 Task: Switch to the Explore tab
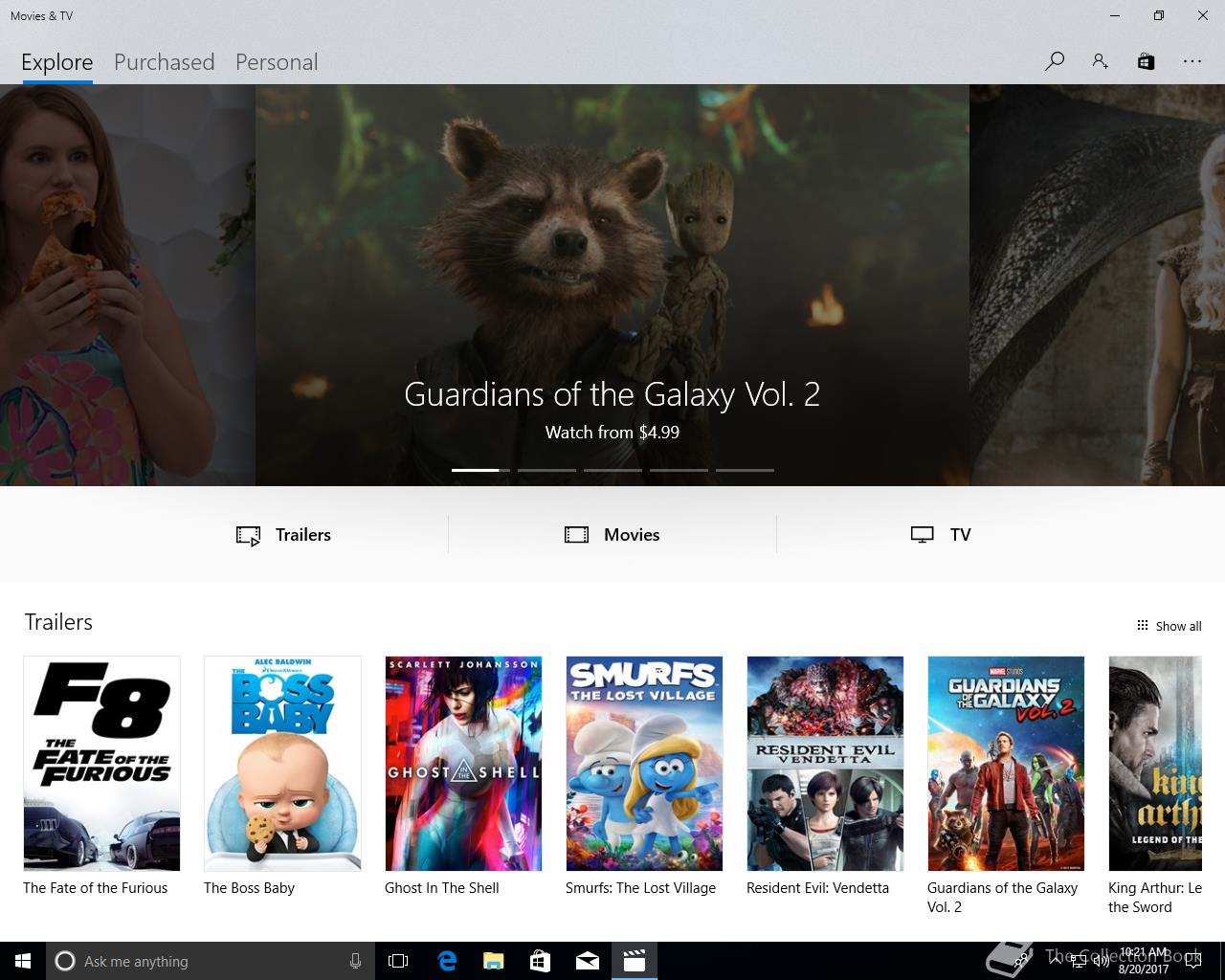[57, 62]
